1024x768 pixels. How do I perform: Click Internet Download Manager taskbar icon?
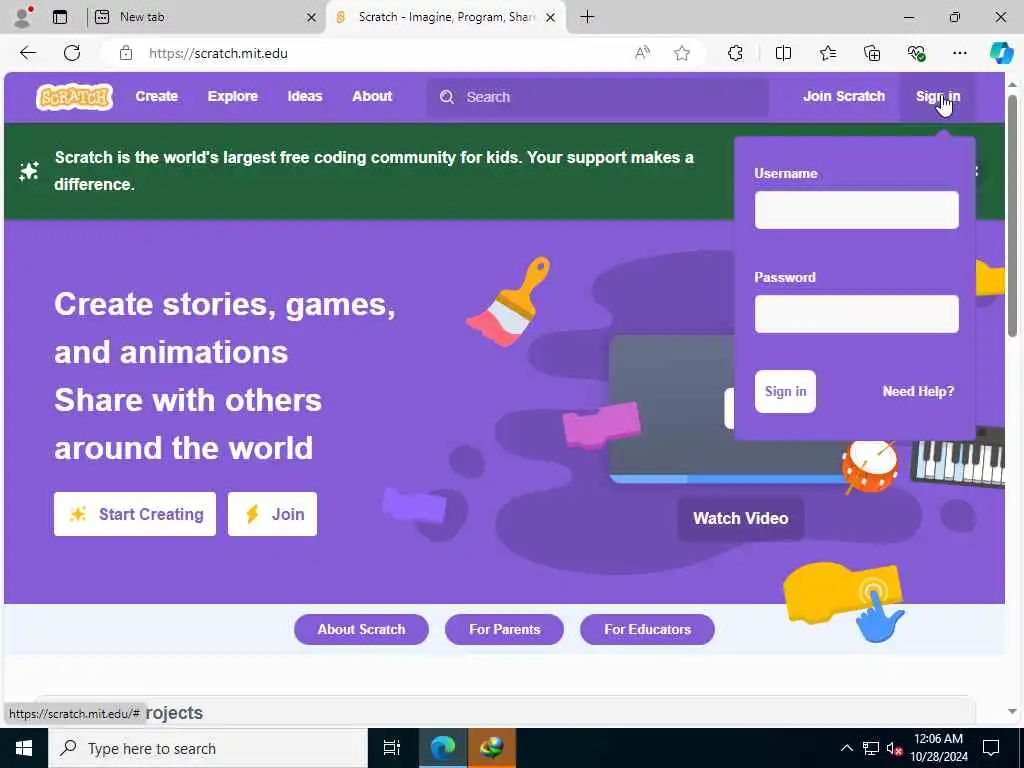(492, 748)
